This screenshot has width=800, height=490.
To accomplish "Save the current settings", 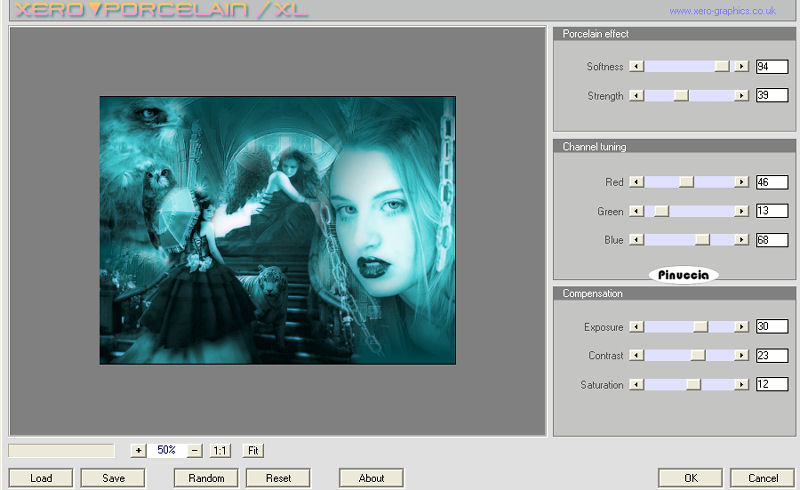I will [x=113, y=478].
